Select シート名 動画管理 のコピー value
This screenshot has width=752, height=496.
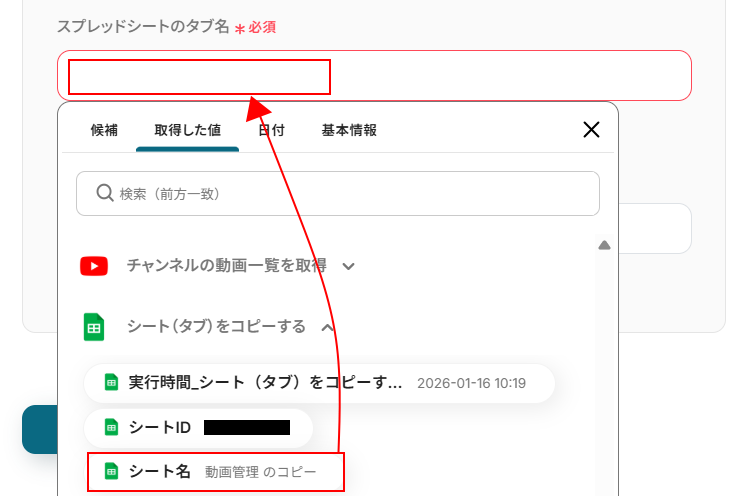pos(215,472)
